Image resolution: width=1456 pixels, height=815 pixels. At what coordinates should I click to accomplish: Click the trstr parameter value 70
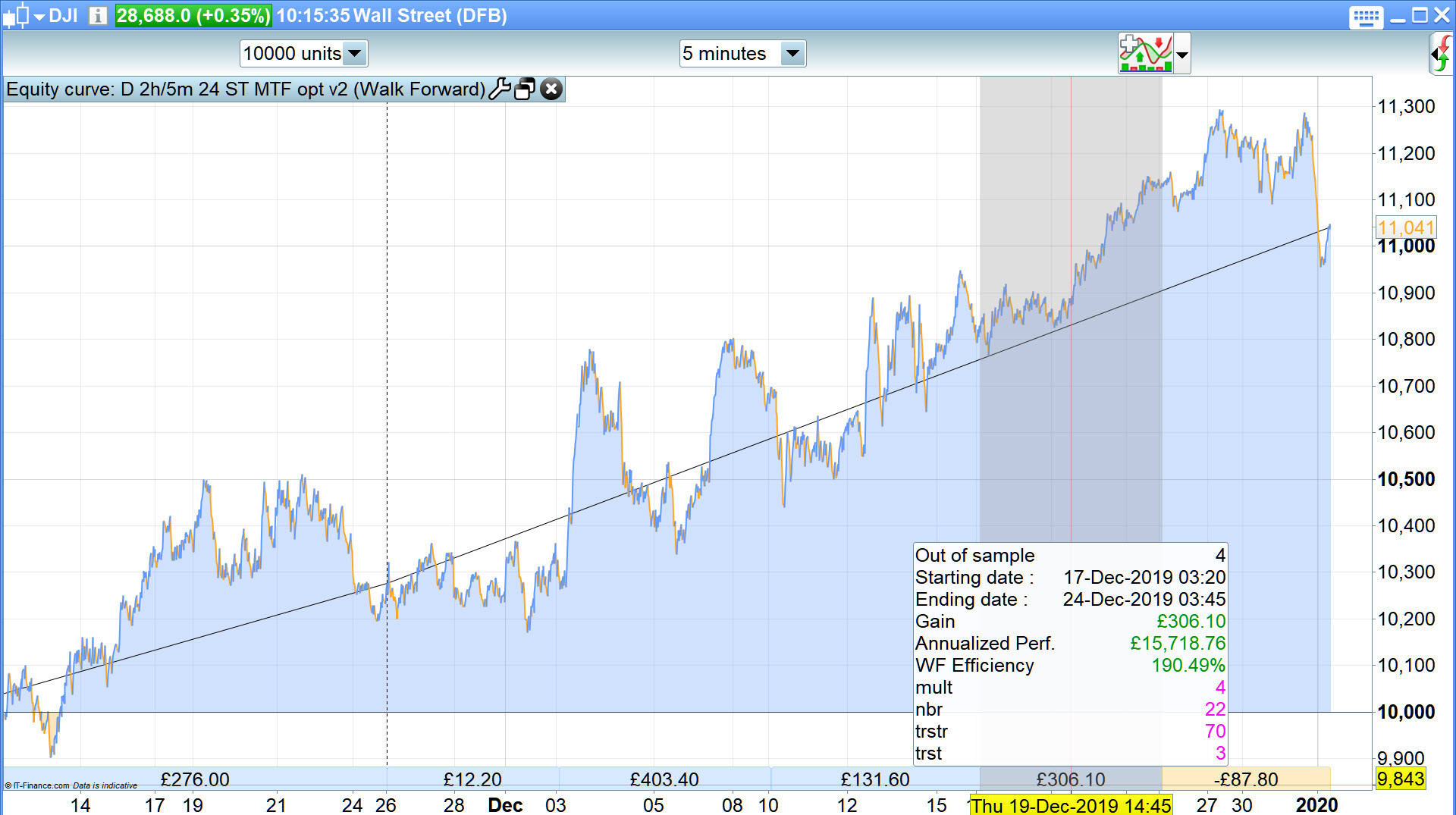point(1215,732)
